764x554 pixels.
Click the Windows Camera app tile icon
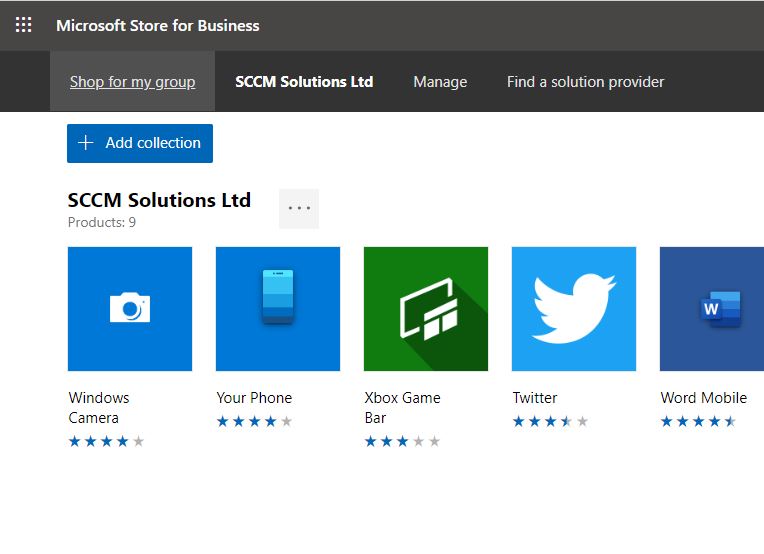[130, 309]
